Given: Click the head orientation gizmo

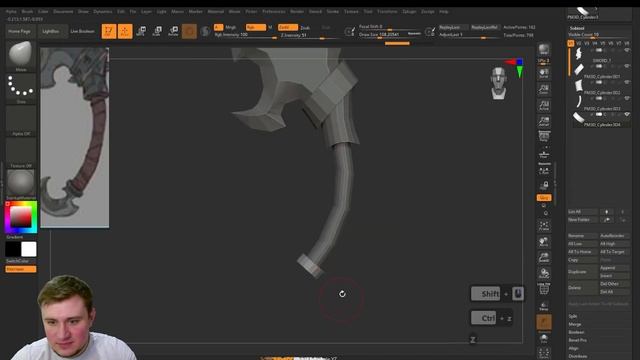Looking at the screenshot, I should point(499,83).
